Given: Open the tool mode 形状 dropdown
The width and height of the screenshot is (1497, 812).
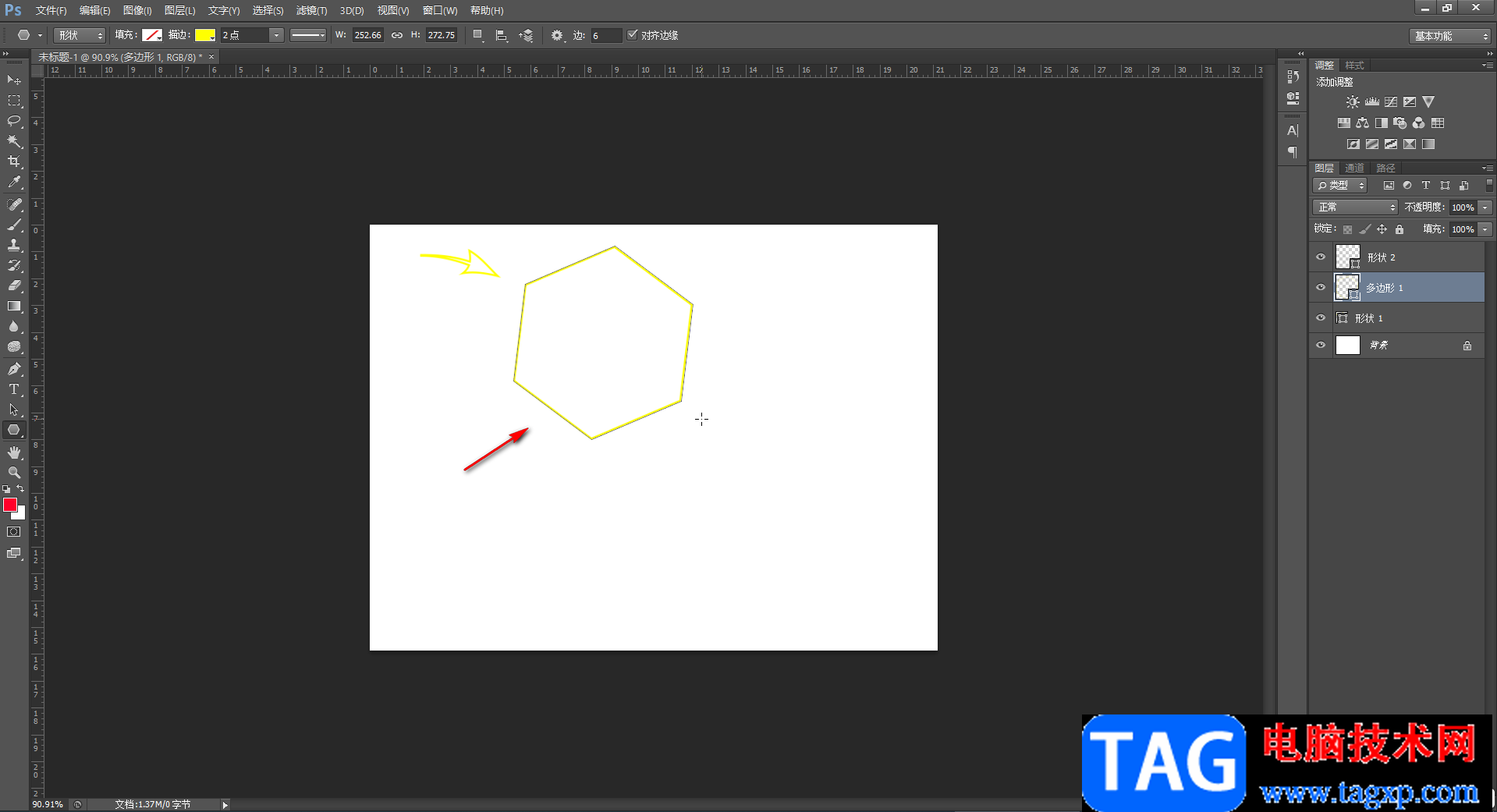Looking at the screenshot, I should click(x=80, y=35).
